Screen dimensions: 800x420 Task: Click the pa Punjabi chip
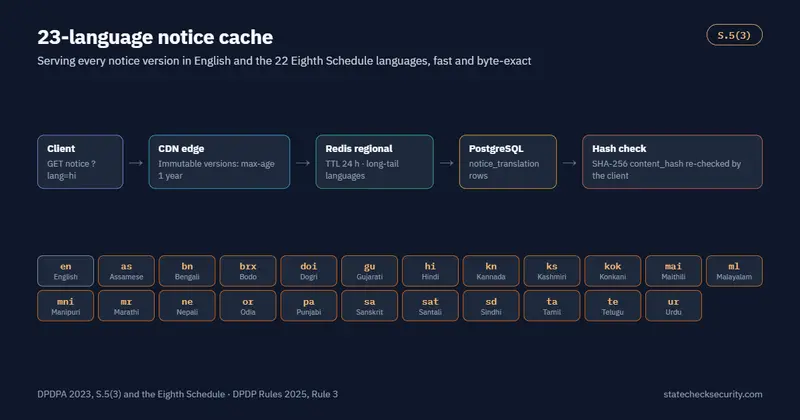coord(309,306)
